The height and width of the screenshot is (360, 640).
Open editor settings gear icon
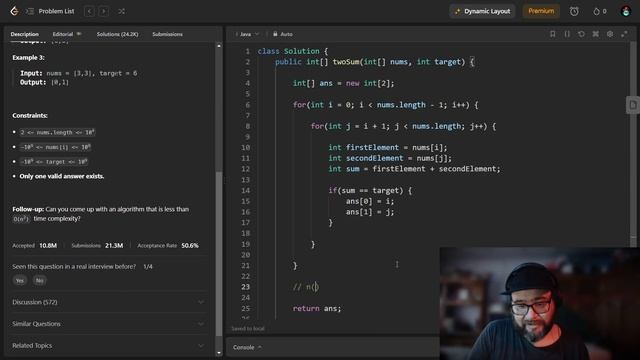[x=610, y=34]
